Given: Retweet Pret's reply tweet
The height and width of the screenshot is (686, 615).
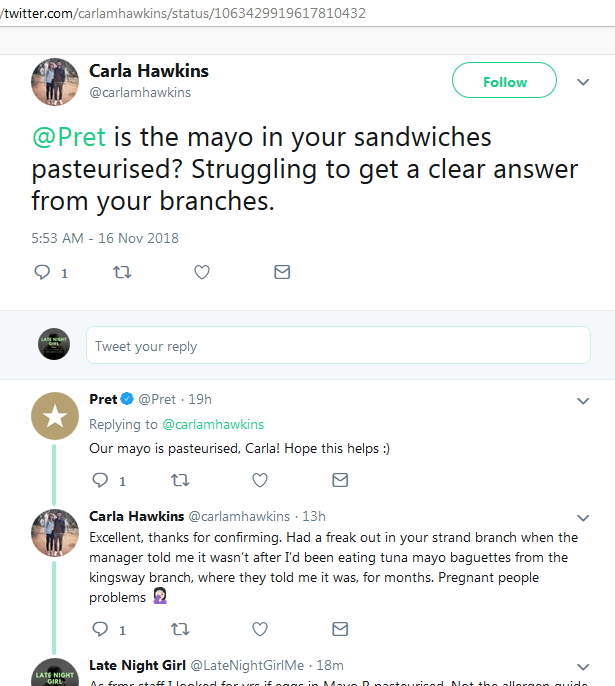Looking at the screenshot, I should point(180,480).
